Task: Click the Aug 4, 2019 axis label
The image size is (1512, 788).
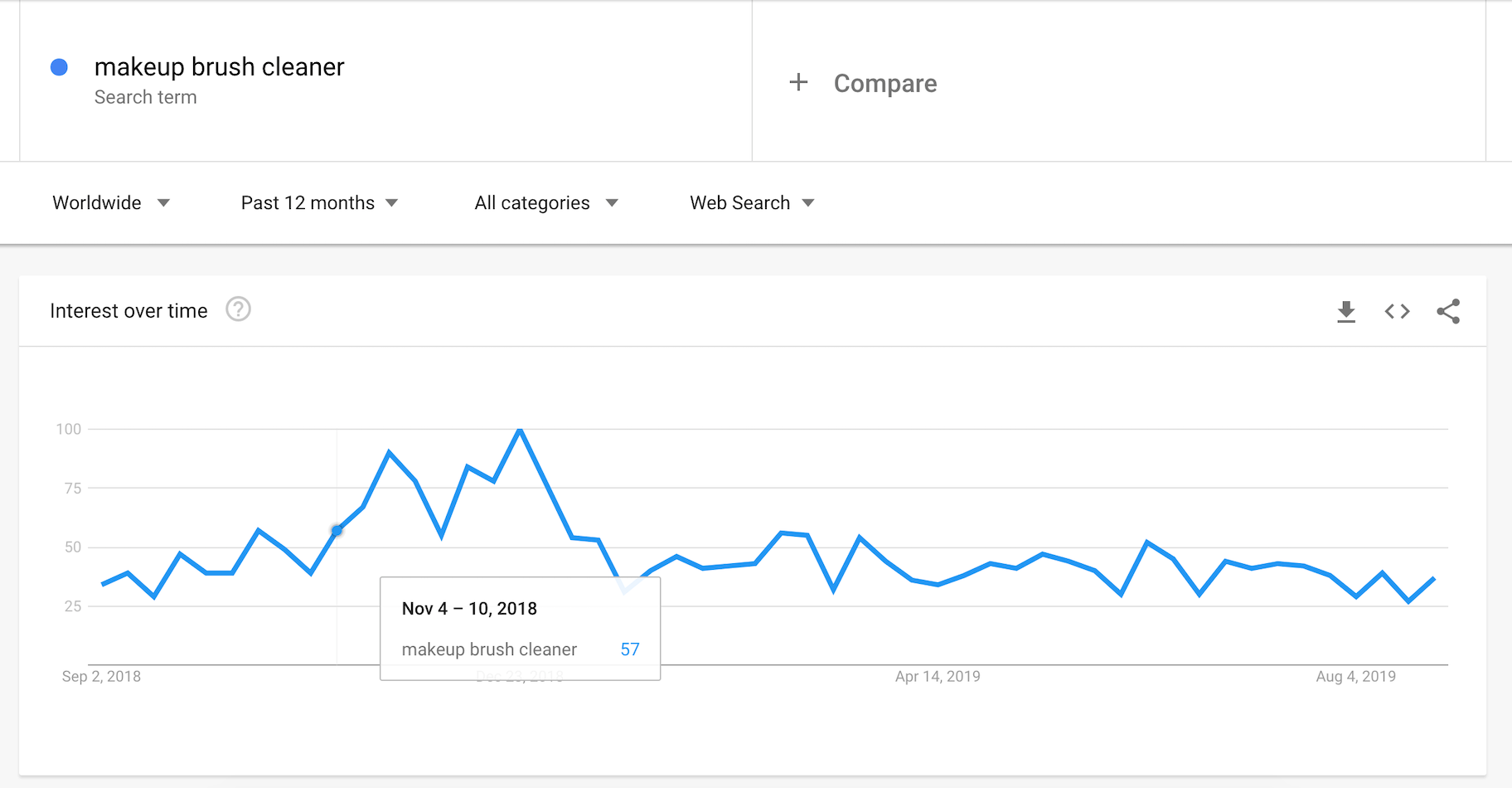Action: pyautogui.click(x=1355, y=677)
